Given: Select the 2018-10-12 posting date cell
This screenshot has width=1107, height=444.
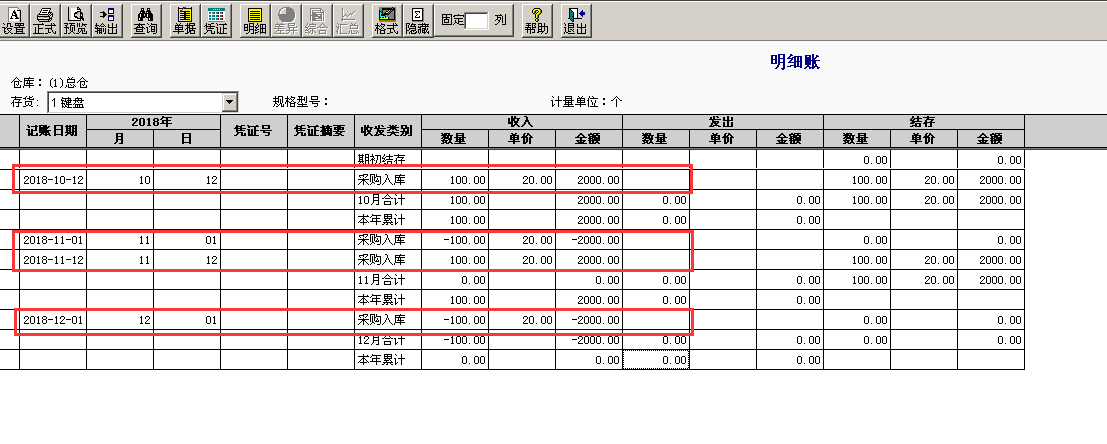Looking at the screenshot, I should [x=52, y=180].
